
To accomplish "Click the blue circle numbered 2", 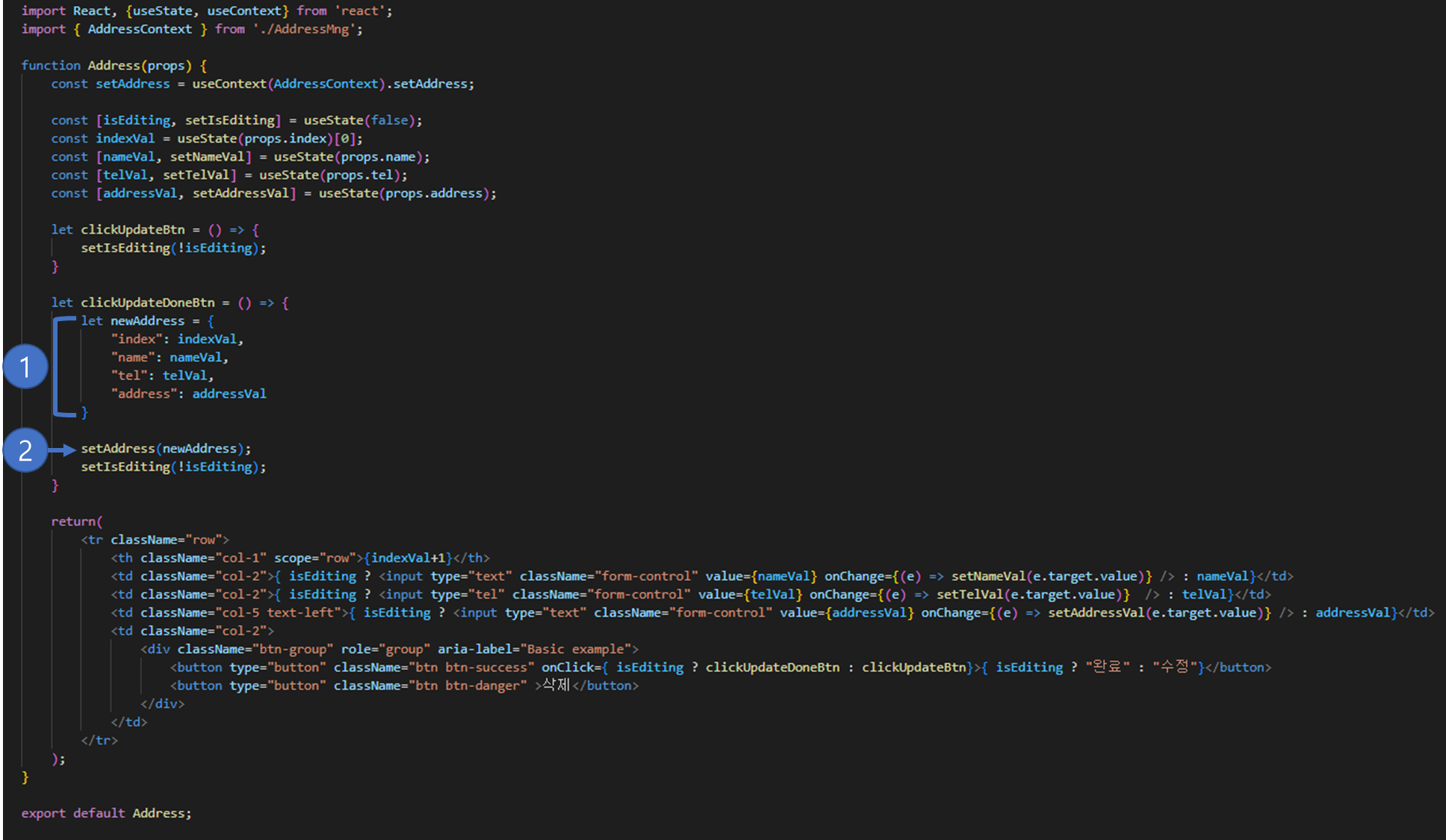I will pyautogui.click(x=25, y=450).
